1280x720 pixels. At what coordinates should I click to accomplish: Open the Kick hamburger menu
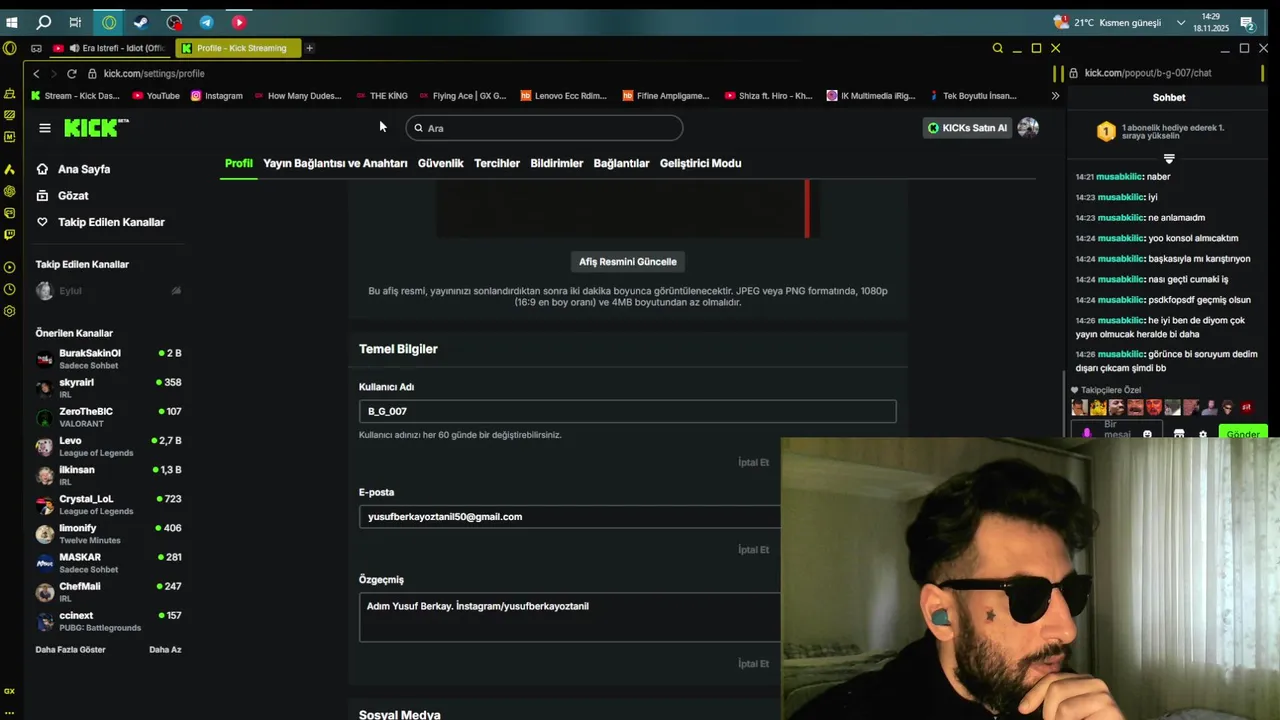click(44, 128)
